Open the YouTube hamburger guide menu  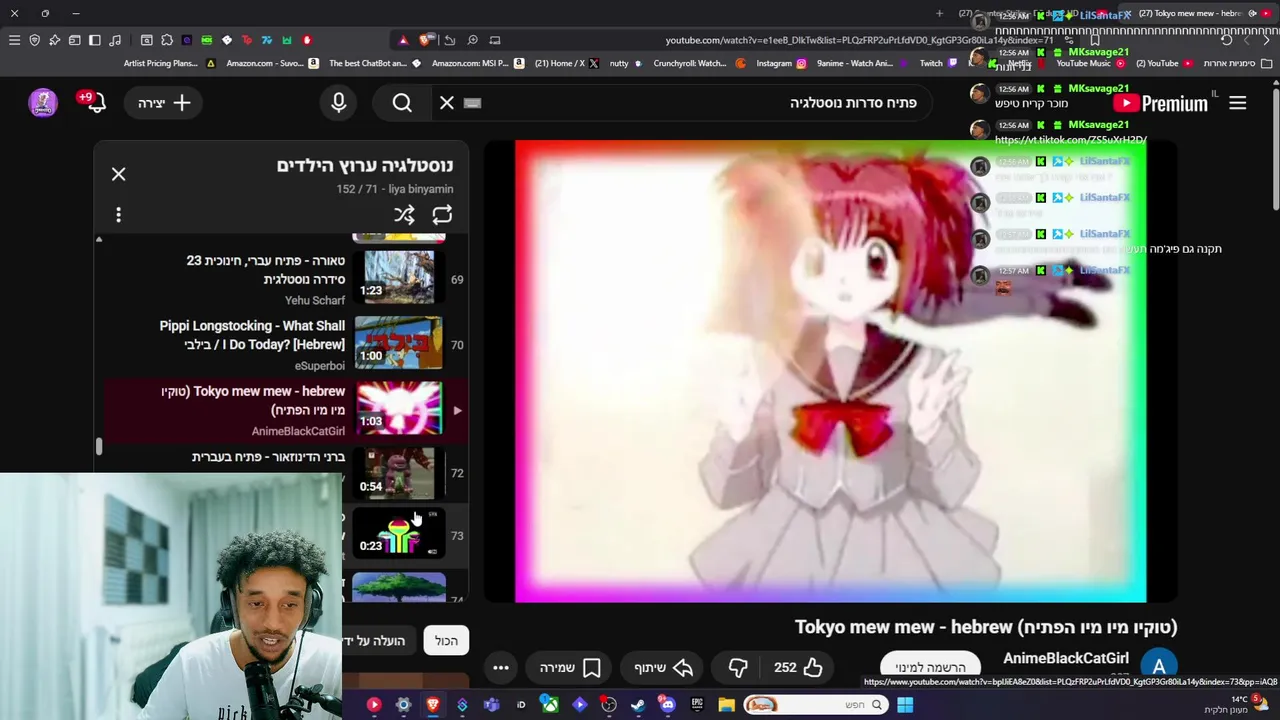click(1237, 103)
